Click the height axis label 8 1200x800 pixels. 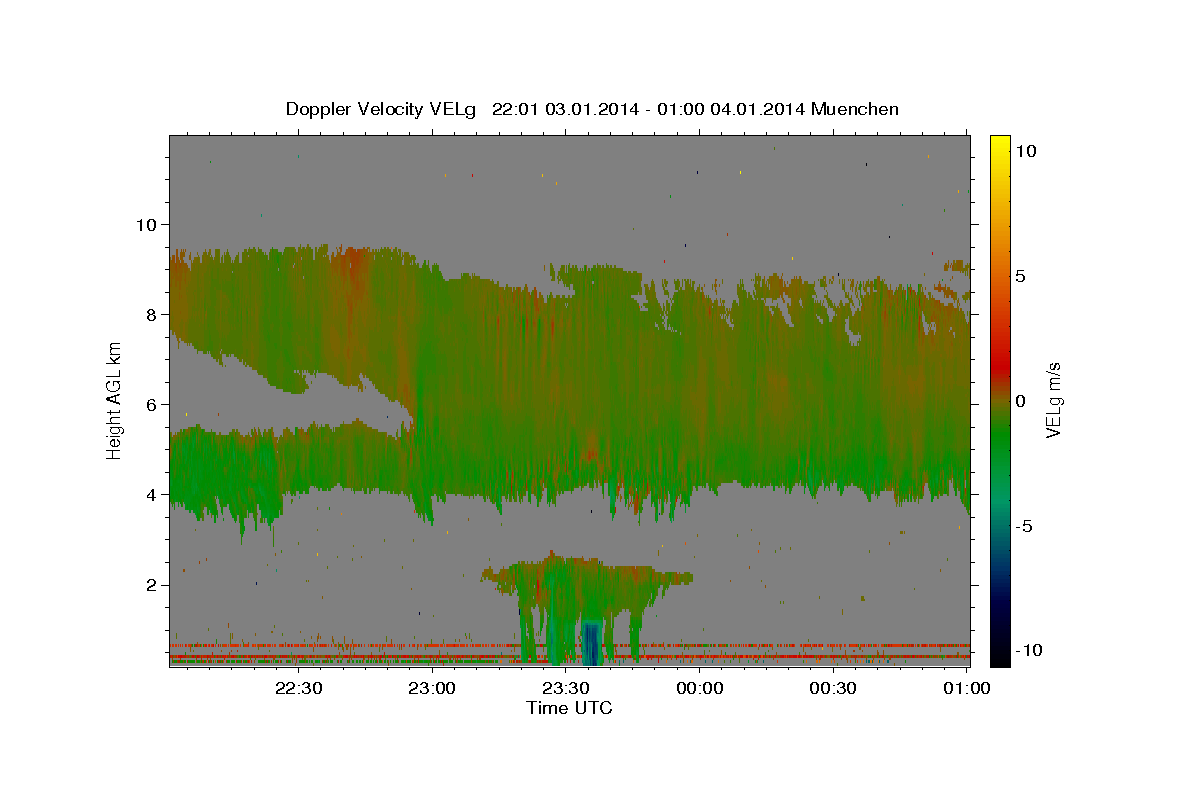point(152,315)
